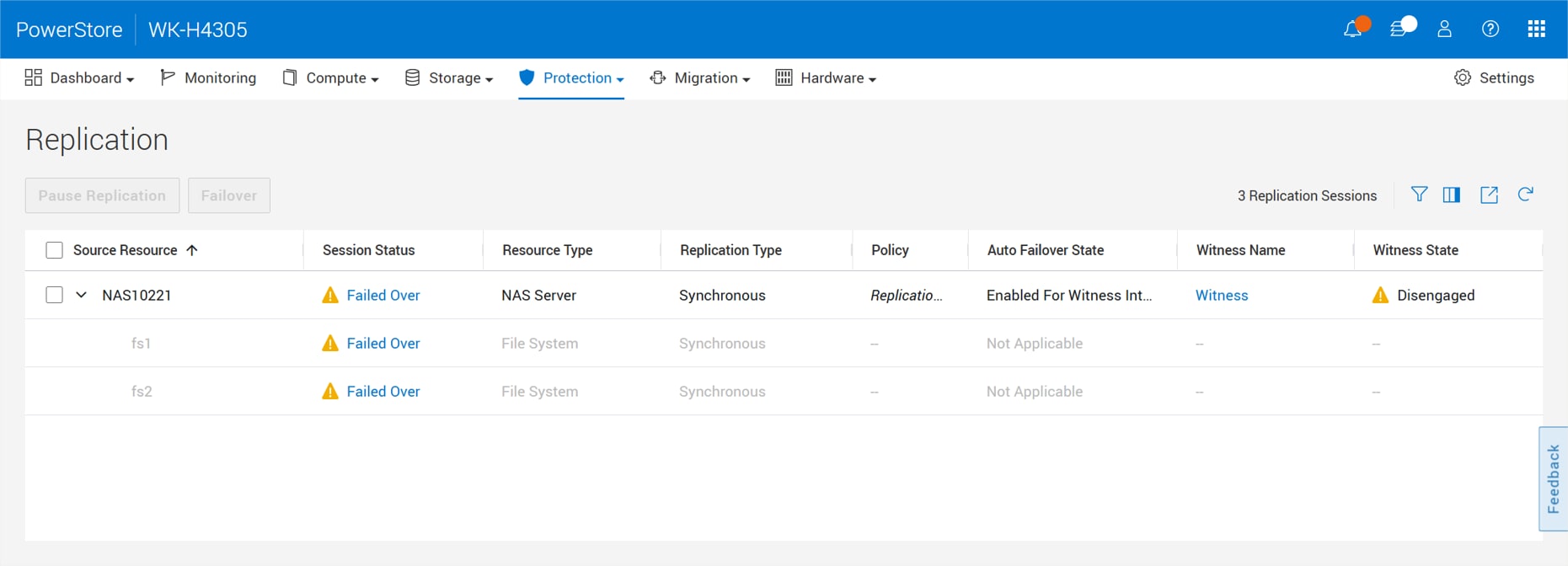Click the fs2 file system row name
The width and height of the screenshot is (1568, 566).
pyautogui.click(x=142, y=391)
